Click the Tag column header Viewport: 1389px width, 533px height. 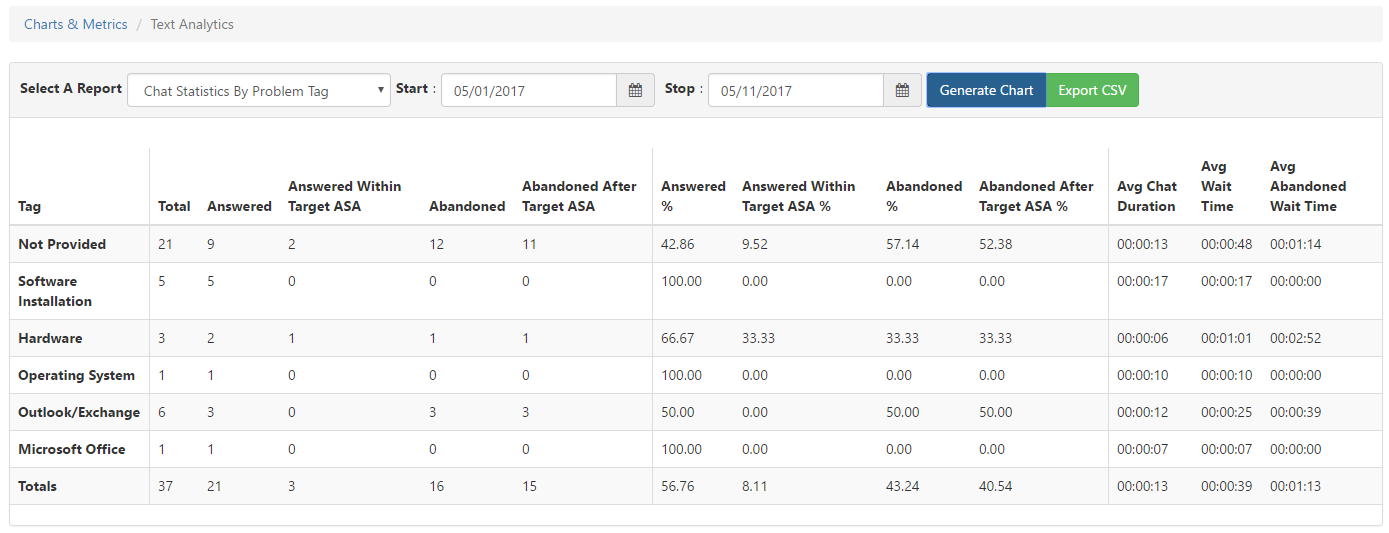(x=30, y=206)
